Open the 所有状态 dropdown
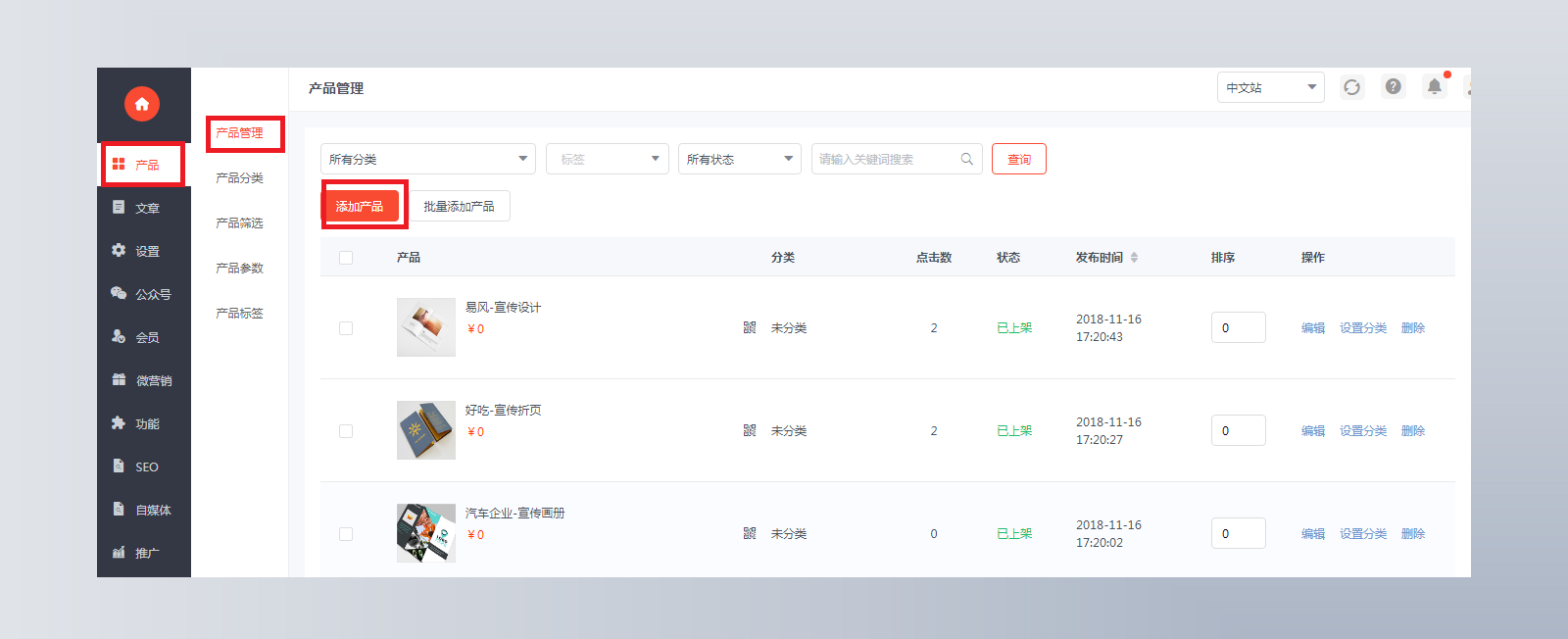The height and width of the screenshot is (639, 1568). click(x=740, y=159)
